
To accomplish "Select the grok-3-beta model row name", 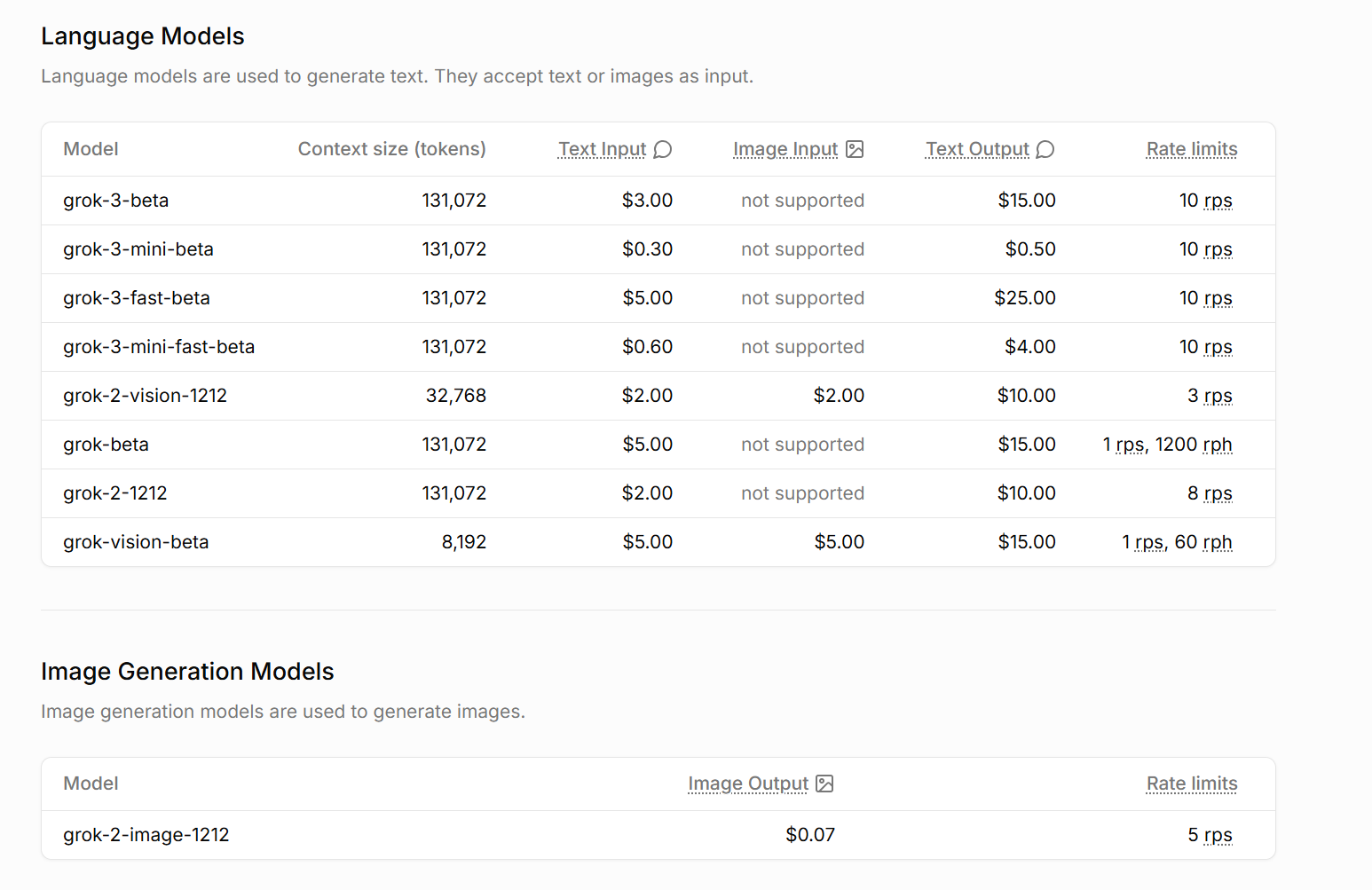I will click(116, 201).
